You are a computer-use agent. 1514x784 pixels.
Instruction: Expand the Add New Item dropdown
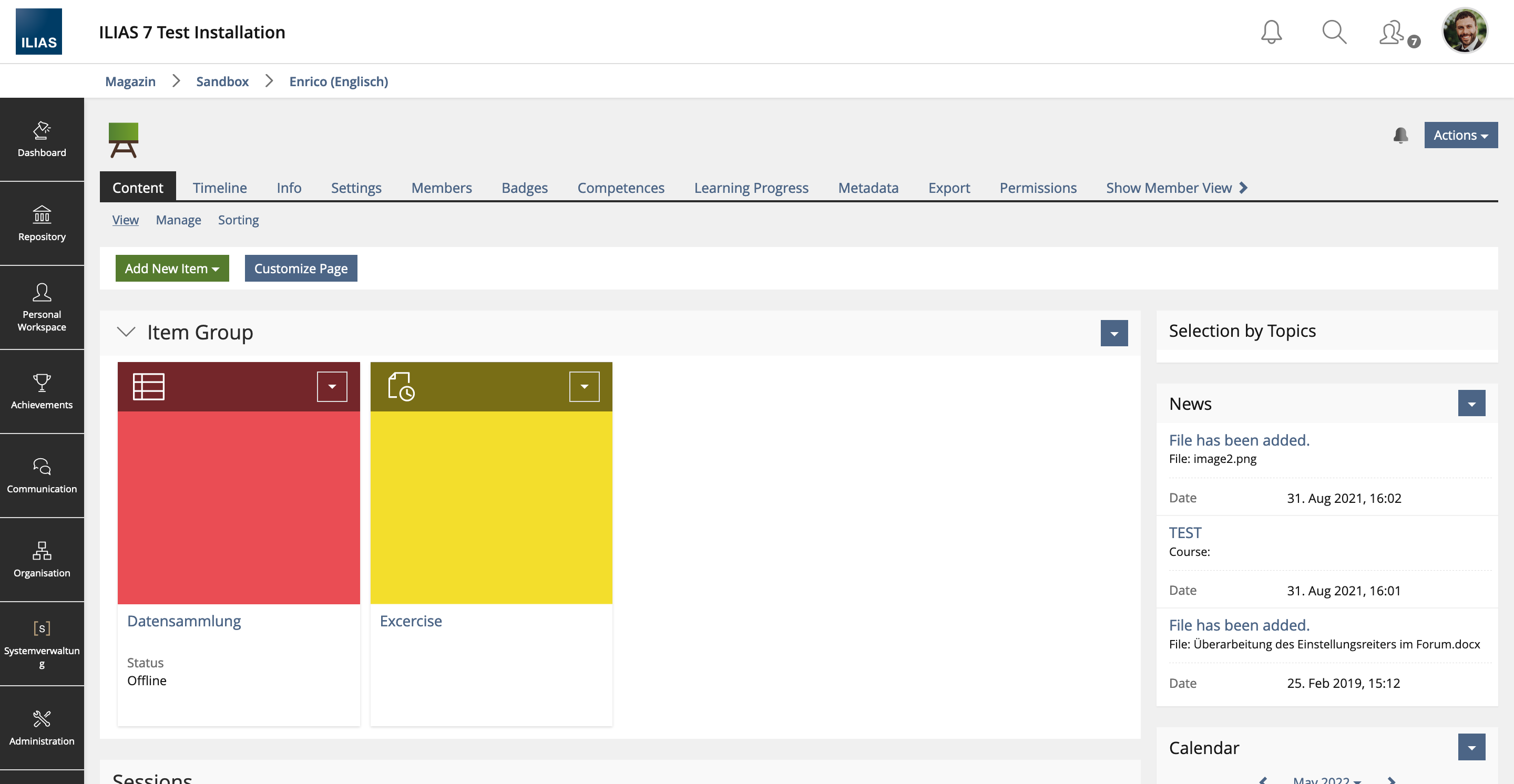click(171, 269)
